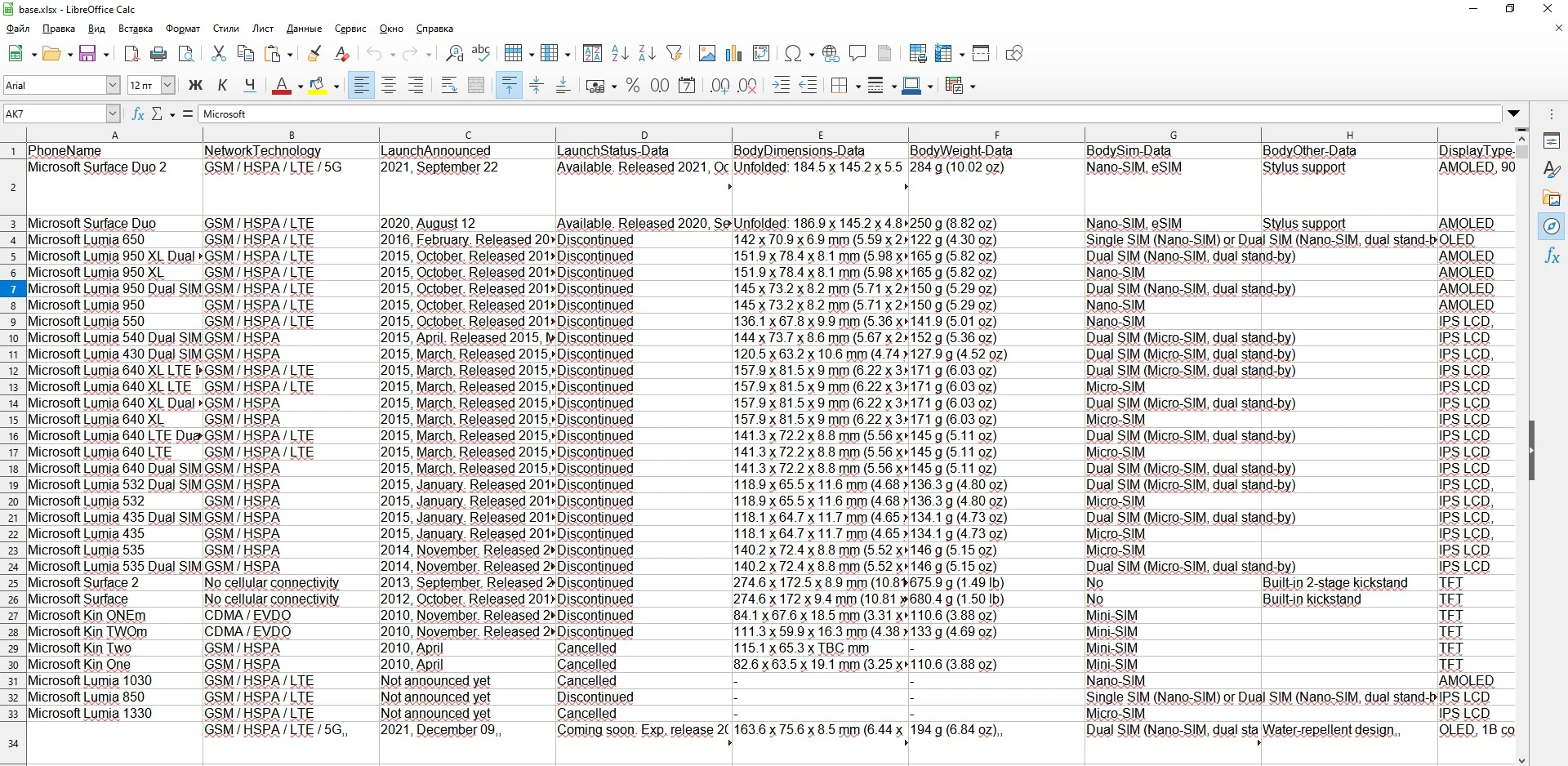This screenshot has height=766, width=1568.
Task: Toggle Align Left button
Action: coord(362,86)
